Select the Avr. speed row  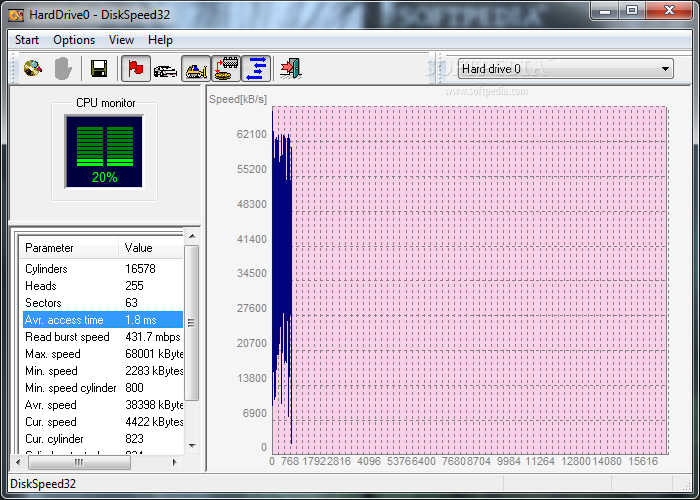point(103,404)
